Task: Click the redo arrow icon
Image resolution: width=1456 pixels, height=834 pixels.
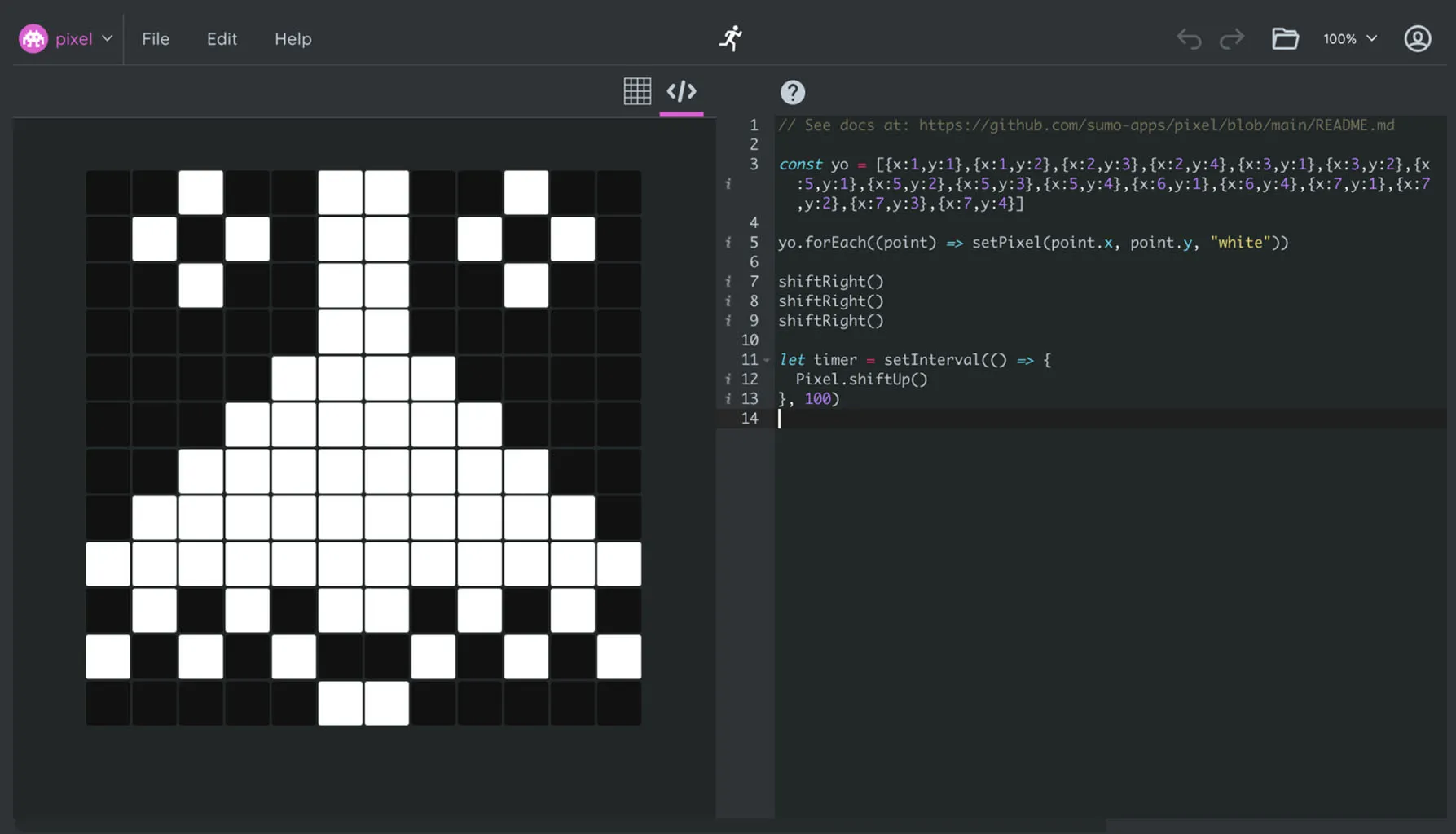Action: [1232, 38]
